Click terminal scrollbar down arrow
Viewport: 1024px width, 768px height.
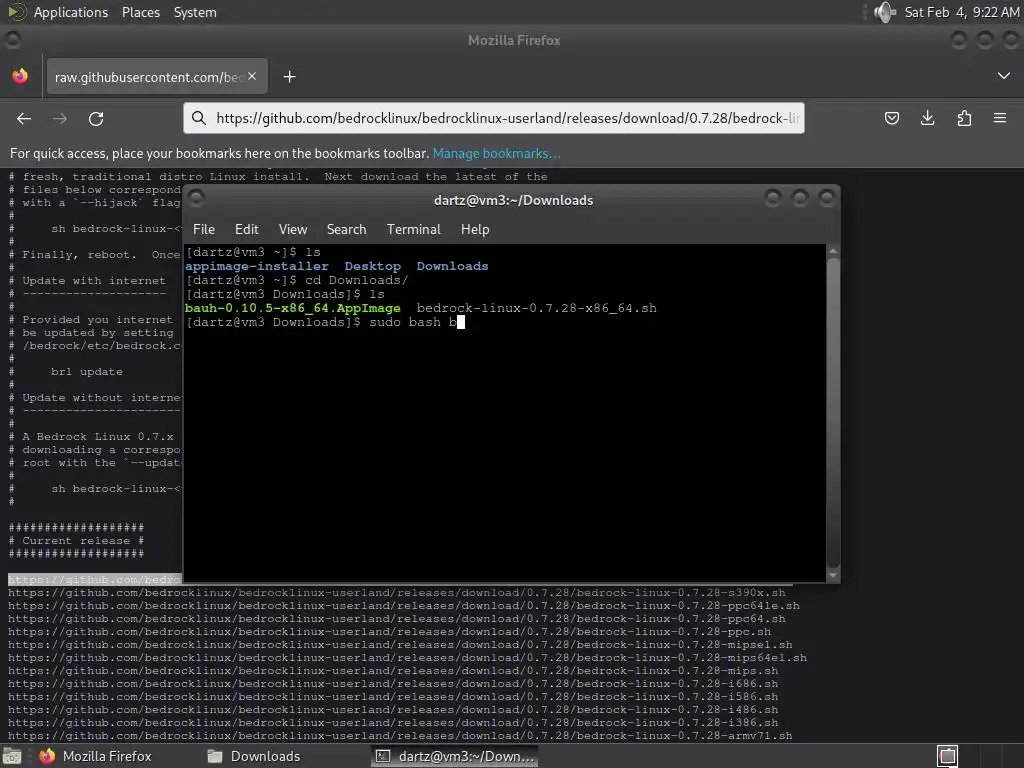[833, 575]
